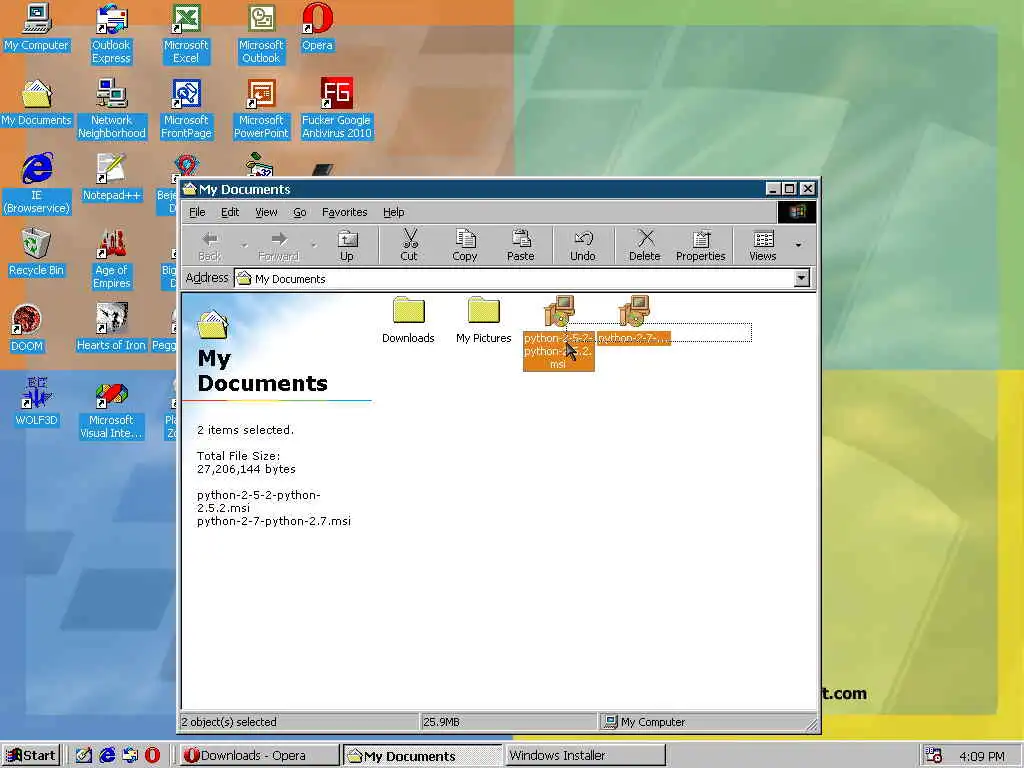Click the 4:09 PM clock
Screen dimensions: 1024x768
click(982, 756)
